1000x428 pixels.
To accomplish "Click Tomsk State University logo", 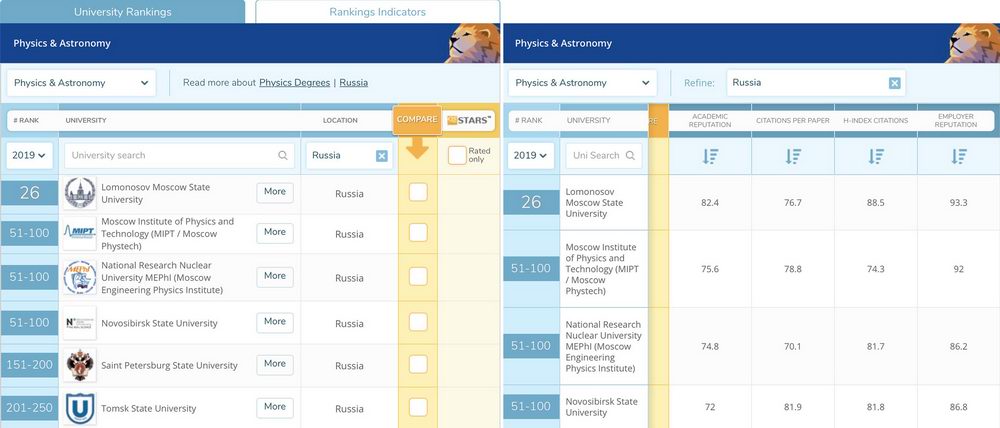I will (80, 408).
